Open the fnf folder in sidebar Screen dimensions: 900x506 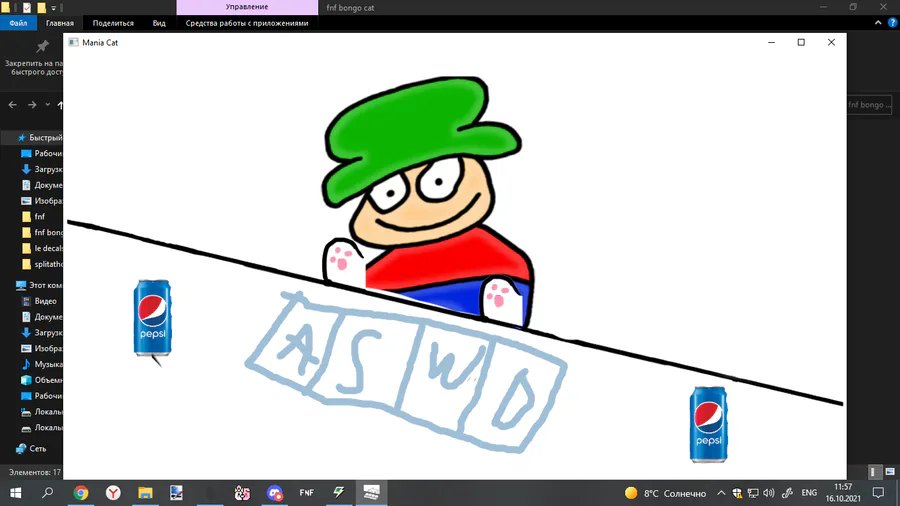point(33,217)
